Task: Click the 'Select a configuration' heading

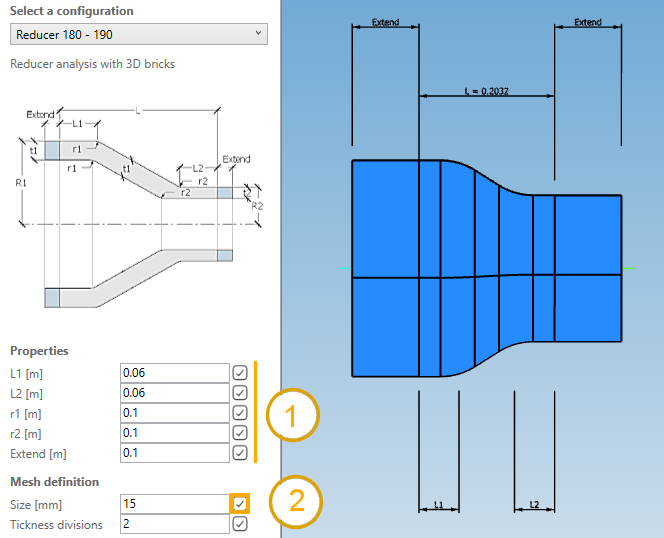Action: click(72, 11)
